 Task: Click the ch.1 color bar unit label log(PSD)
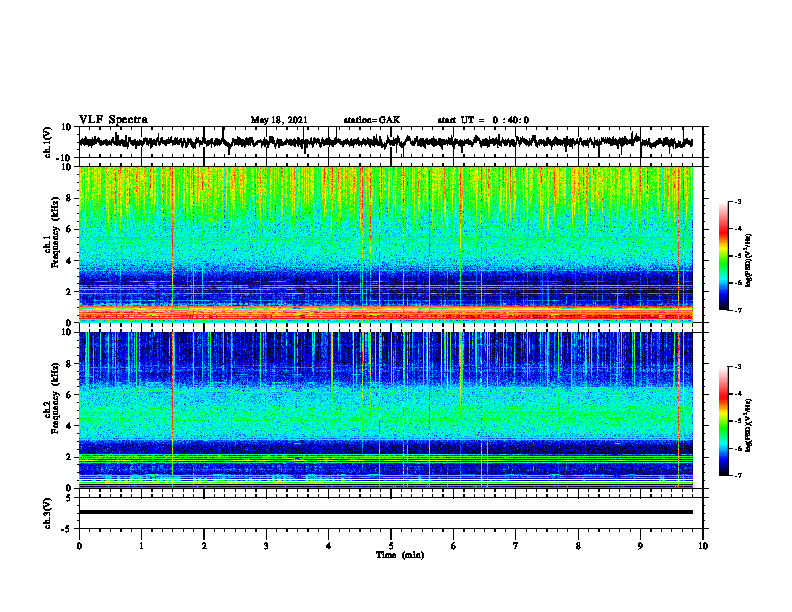(x=749, y=261)
